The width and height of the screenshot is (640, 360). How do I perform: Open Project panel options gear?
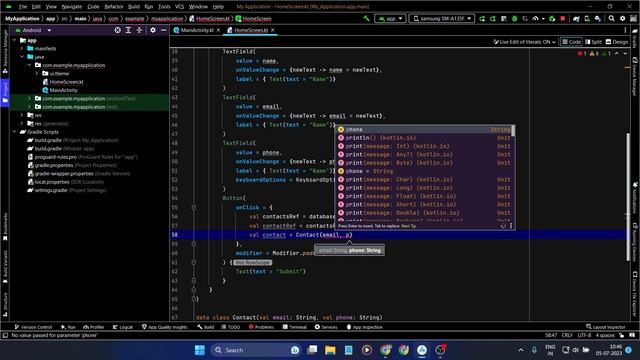pos(153,30)
